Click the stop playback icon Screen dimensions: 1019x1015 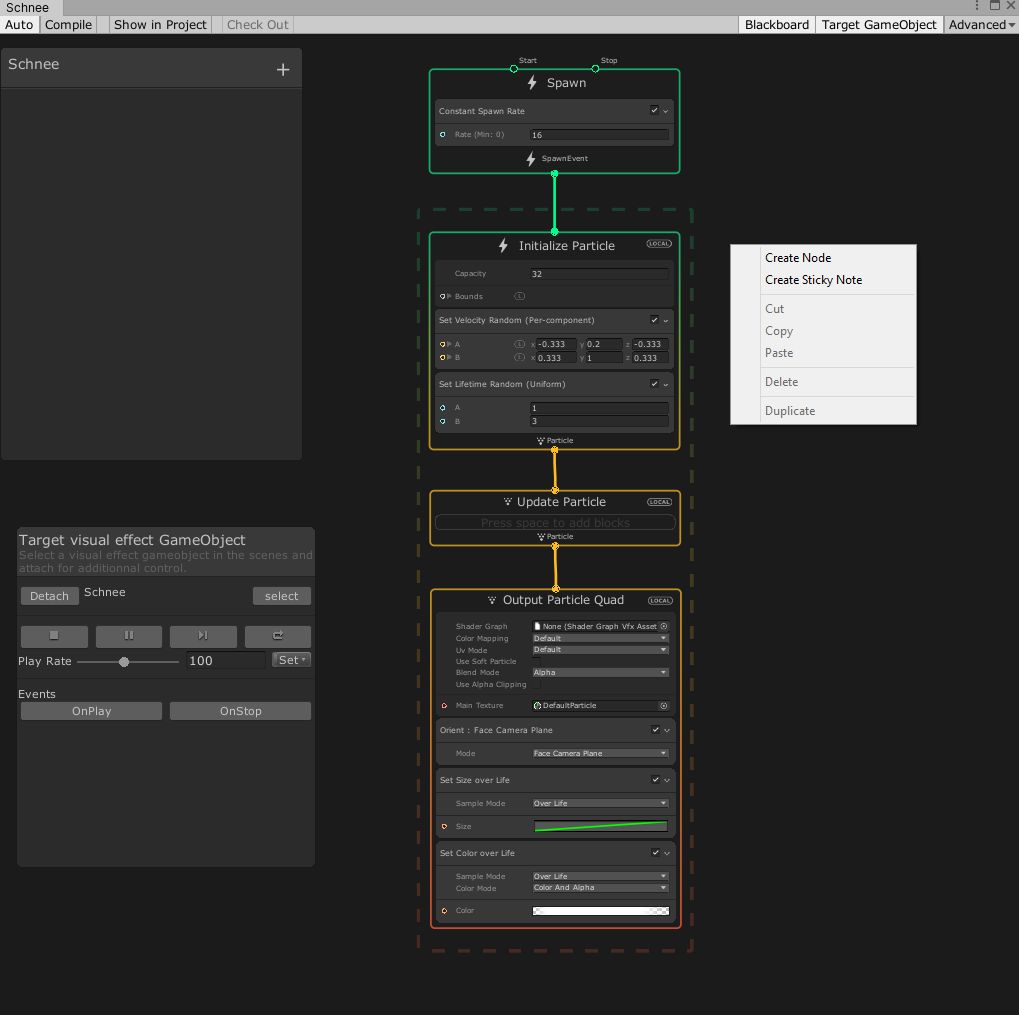[53, 636]
